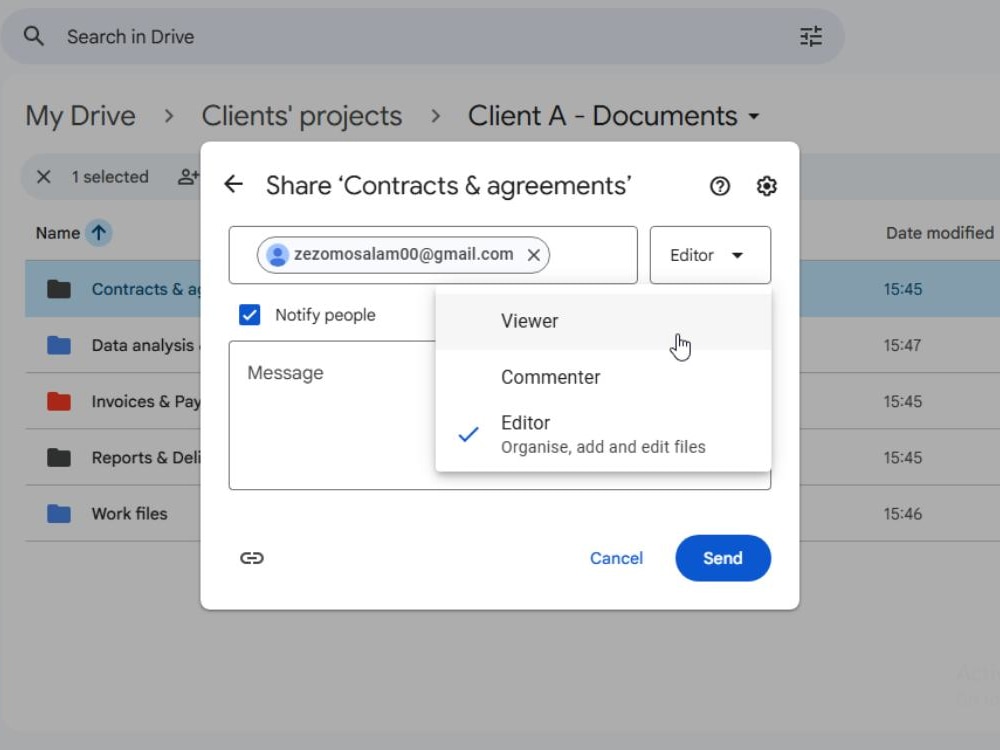Go back with the share dialog arrow
This screenshot has width=1000, height=750.
click(233, 185)
